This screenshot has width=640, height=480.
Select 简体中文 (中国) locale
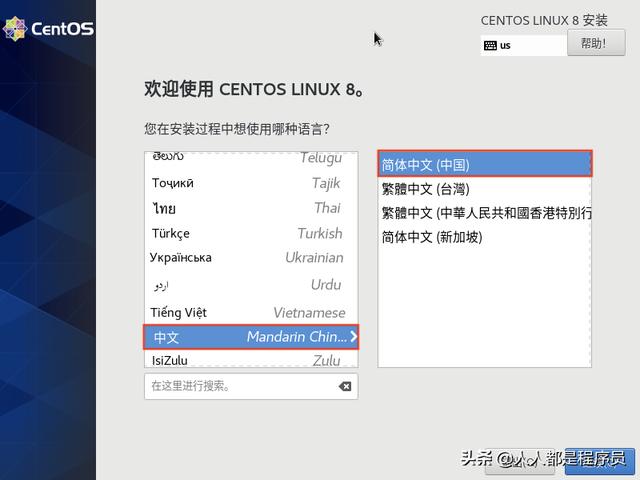(x=484, y=164)
